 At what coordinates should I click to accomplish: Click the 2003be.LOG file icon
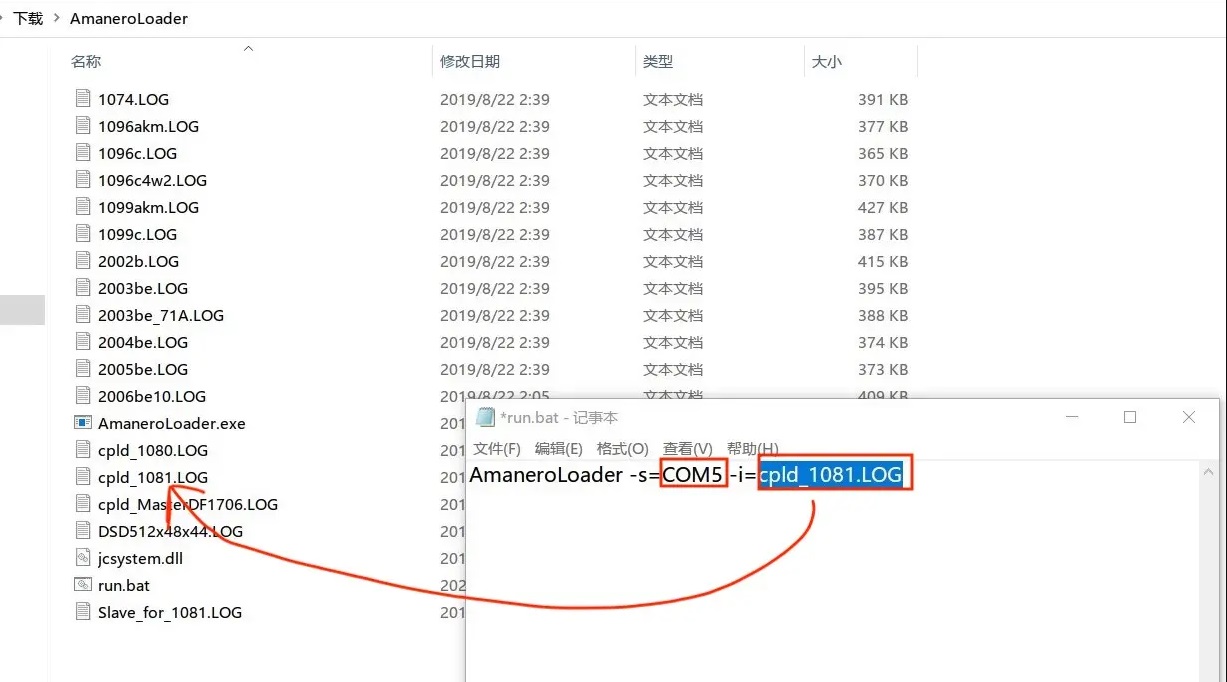coord(82,288)
